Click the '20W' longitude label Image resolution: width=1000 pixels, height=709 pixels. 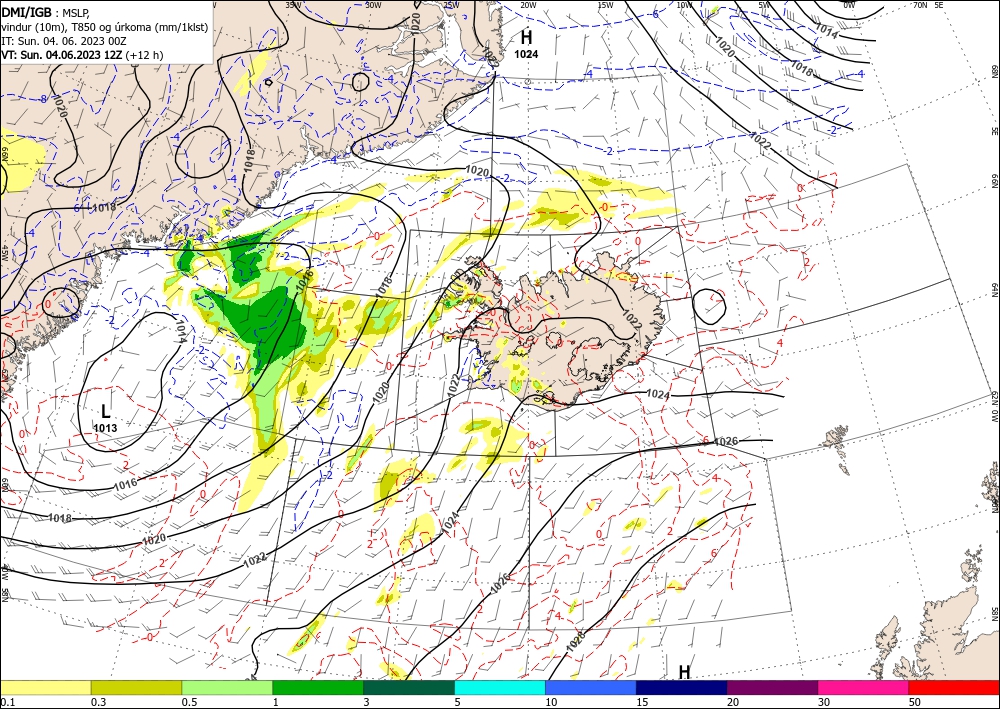(x=528, y=5)
